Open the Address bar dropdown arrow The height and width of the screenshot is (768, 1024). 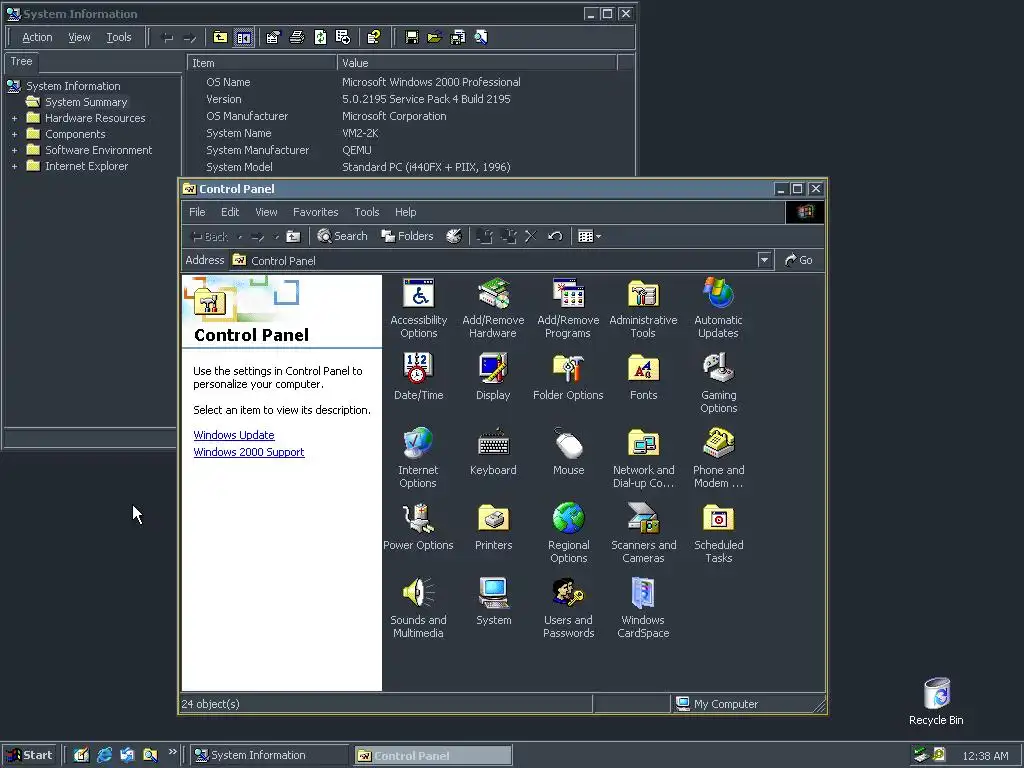coord(764,260)
